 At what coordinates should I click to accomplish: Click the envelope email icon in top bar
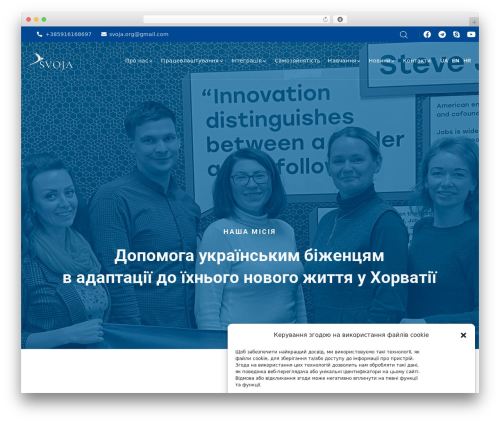(x=104, y=34)
